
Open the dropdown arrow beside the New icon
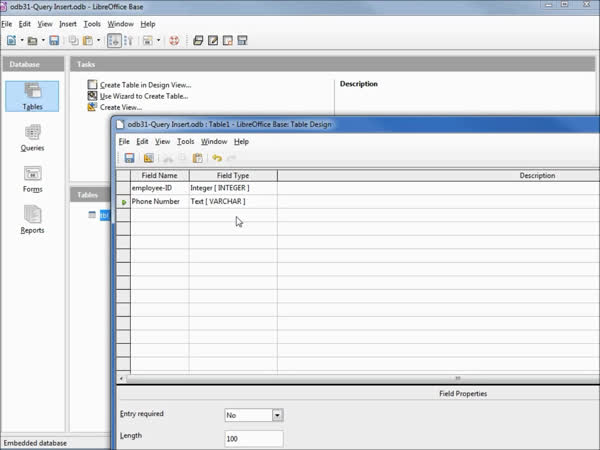pos(22,40)
